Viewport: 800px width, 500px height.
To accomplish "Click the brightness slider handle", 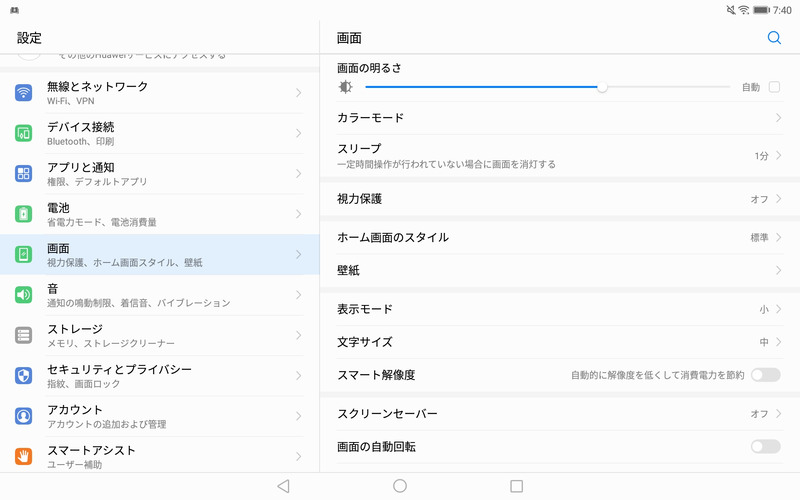I will (602, 87).
